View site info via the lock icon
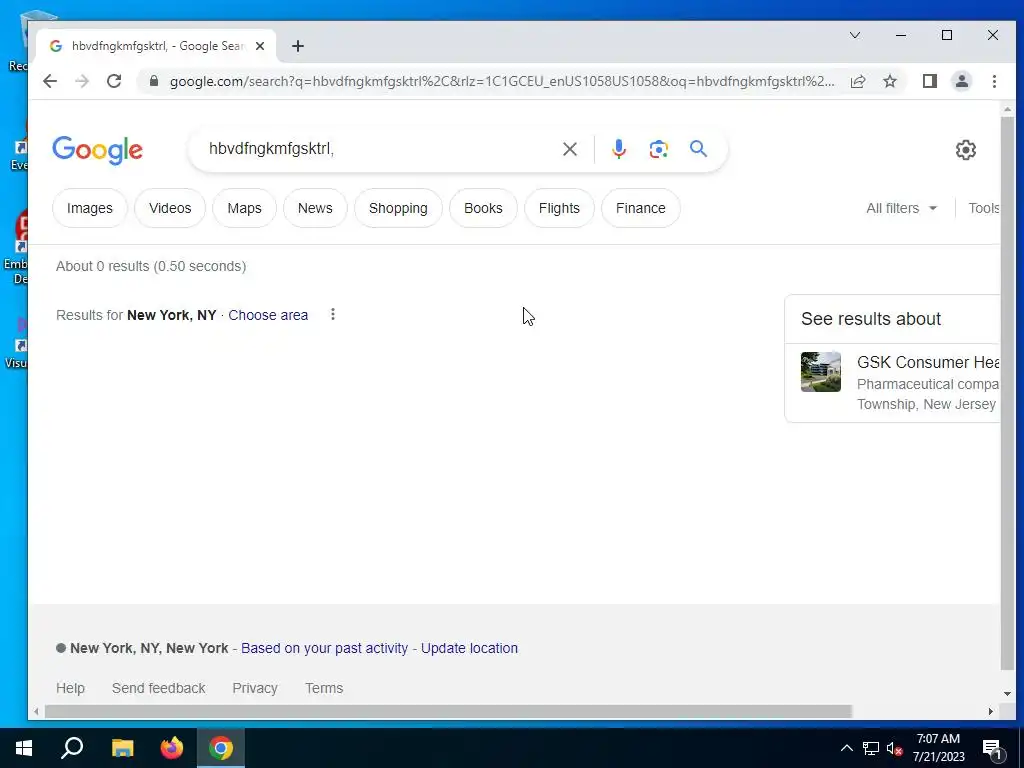Screen dimensions: 1024x768 pos(154,81)
